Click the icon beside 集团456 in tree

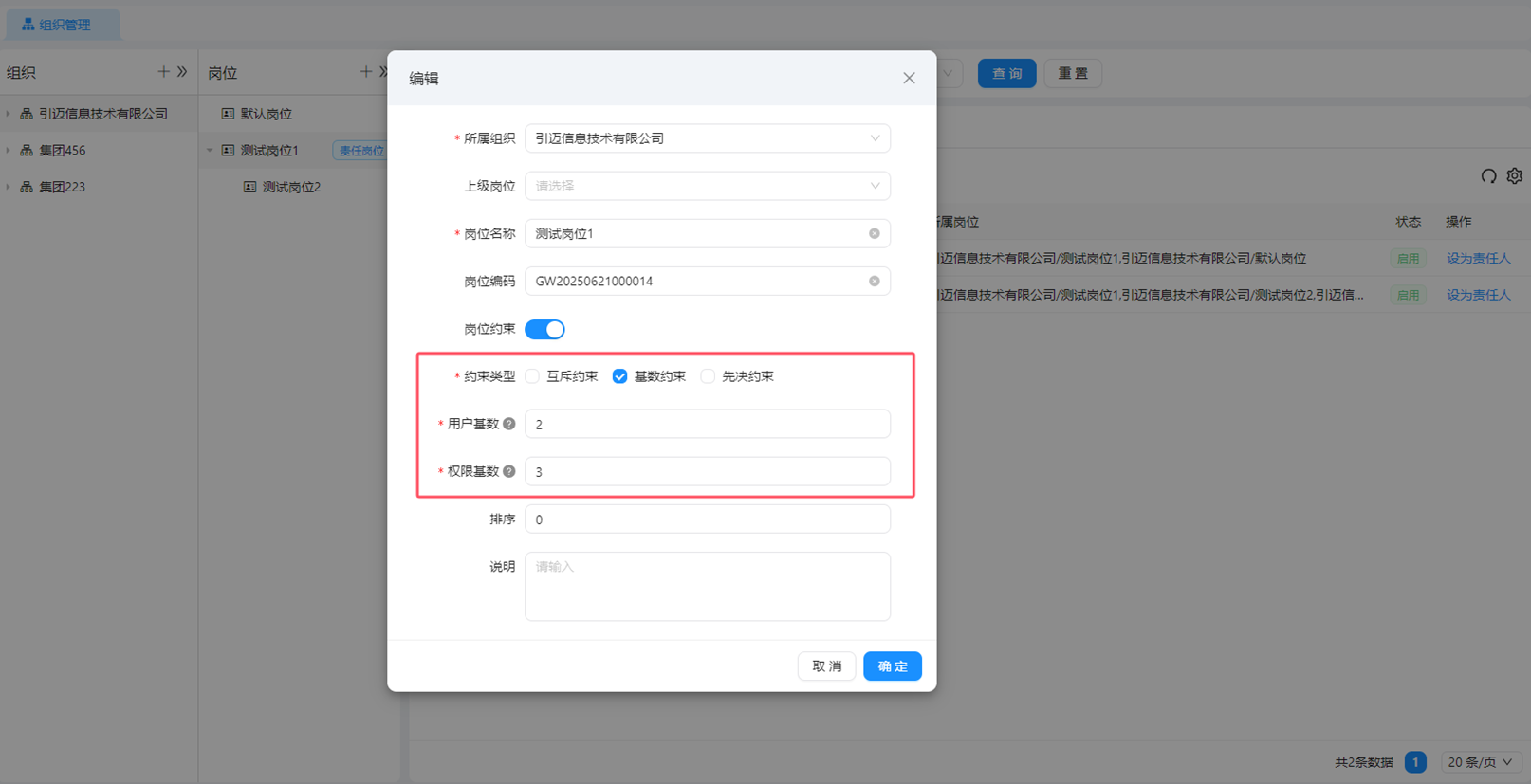(27, 150)
